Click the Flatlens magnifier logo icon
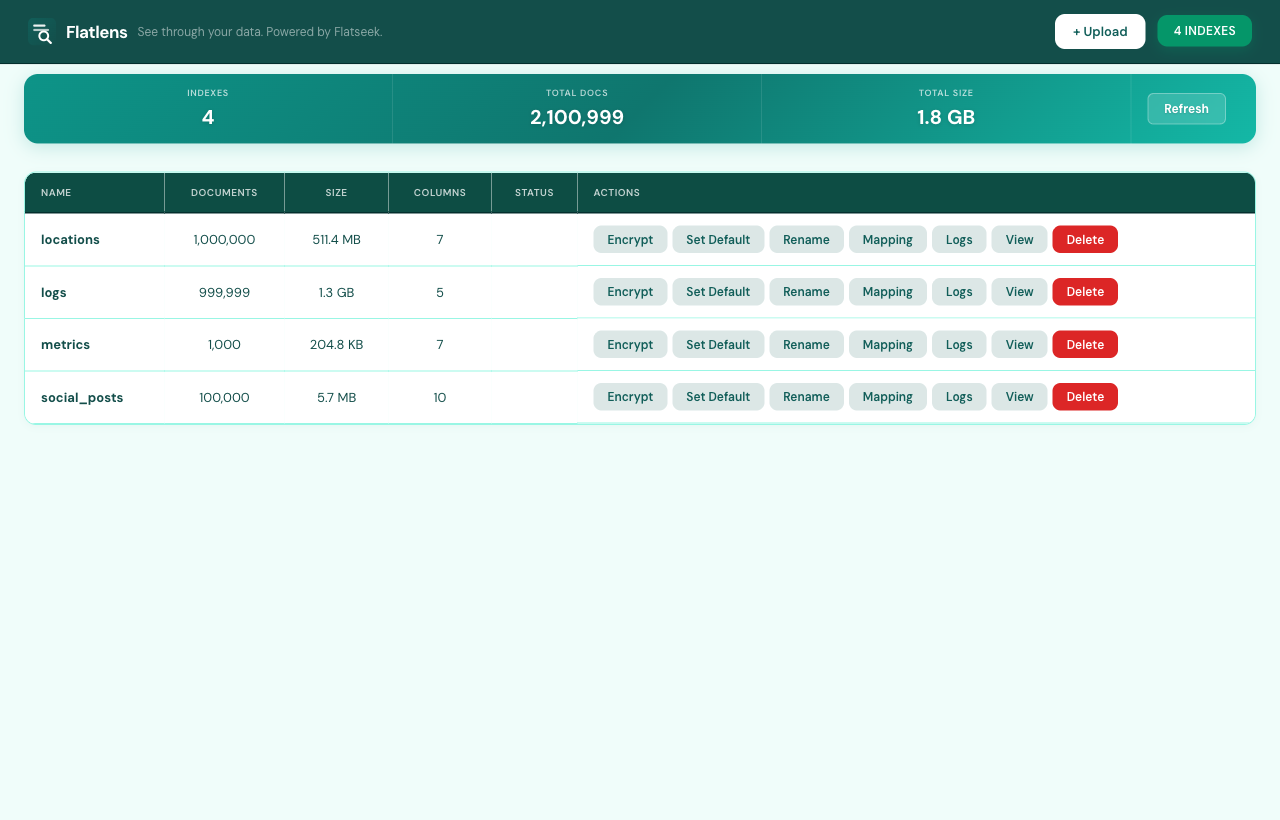This screenshot has width=1280, height=820. pos(42,32)
